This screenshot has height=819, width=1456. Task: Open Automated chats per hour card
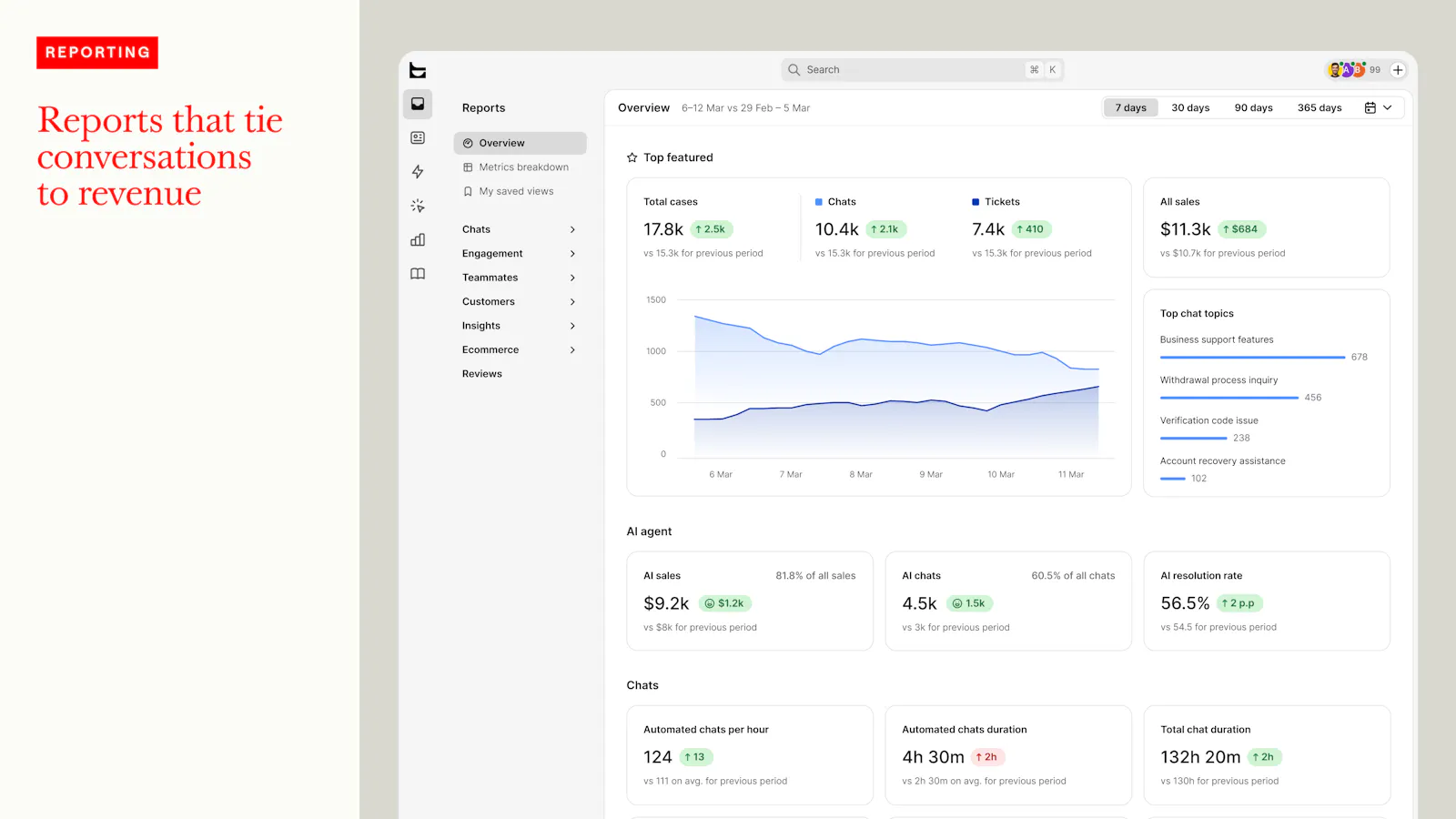[x=750, y=755]
